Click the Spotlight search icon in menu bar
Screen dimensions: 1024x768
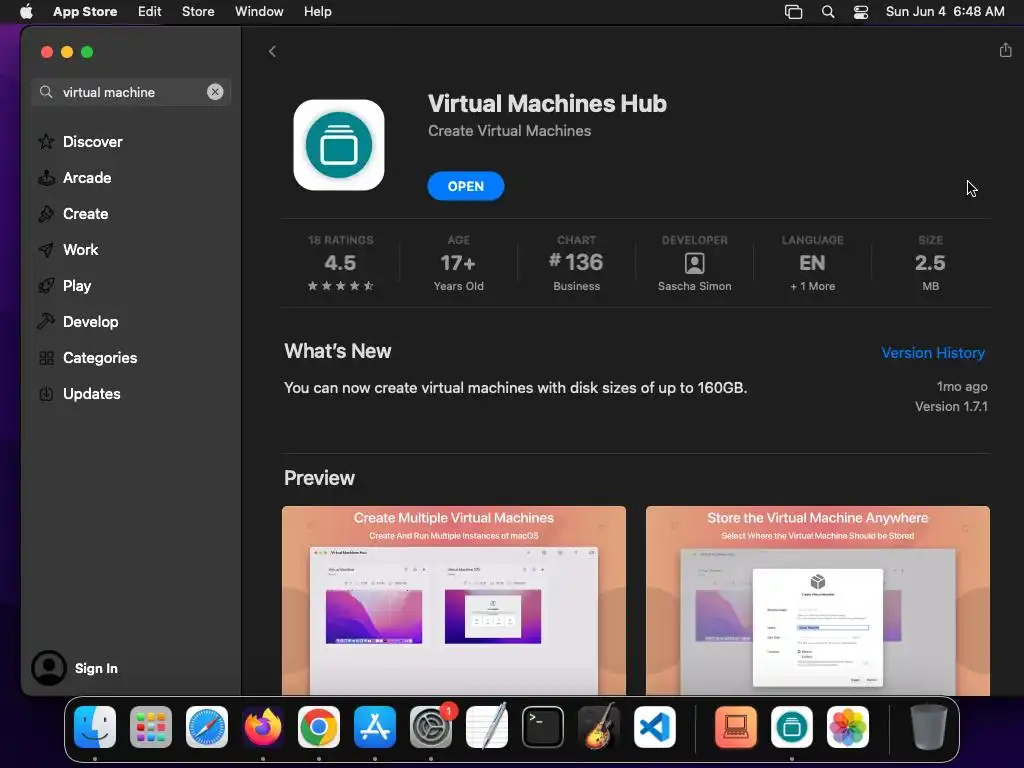coord(827,12)
